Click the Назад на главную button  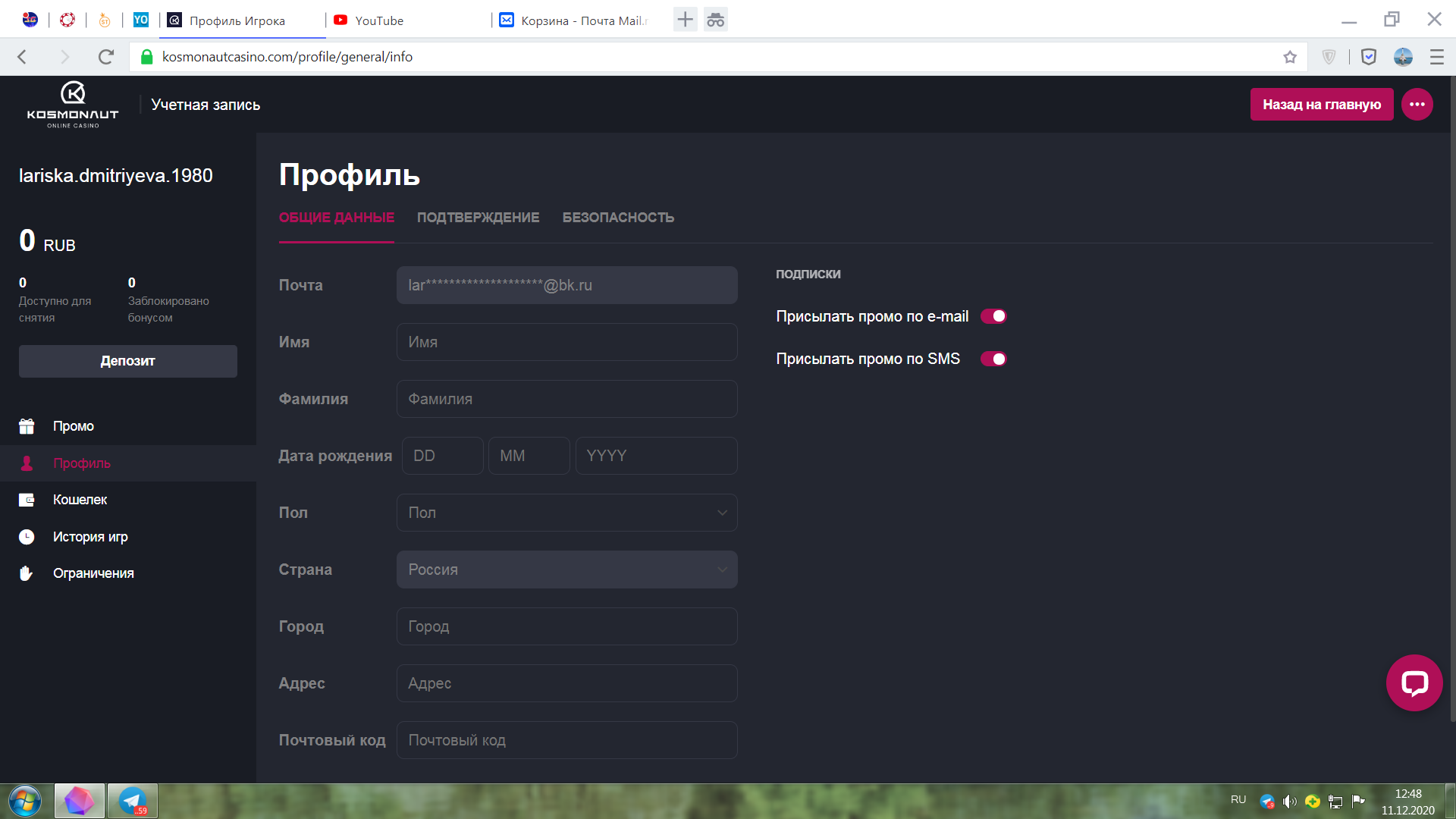[1321, 105]
